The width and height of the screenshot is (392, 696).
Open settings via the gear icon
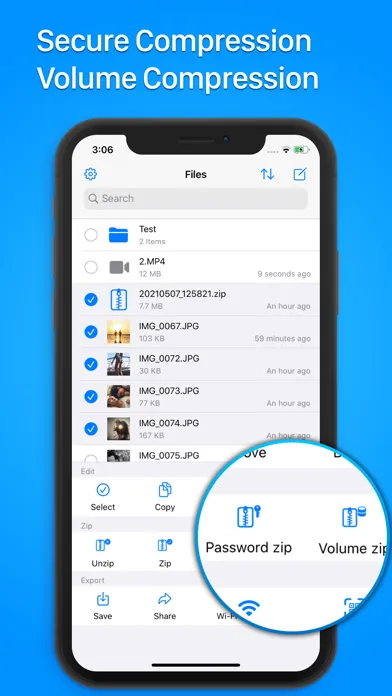[x=91, y=174]
